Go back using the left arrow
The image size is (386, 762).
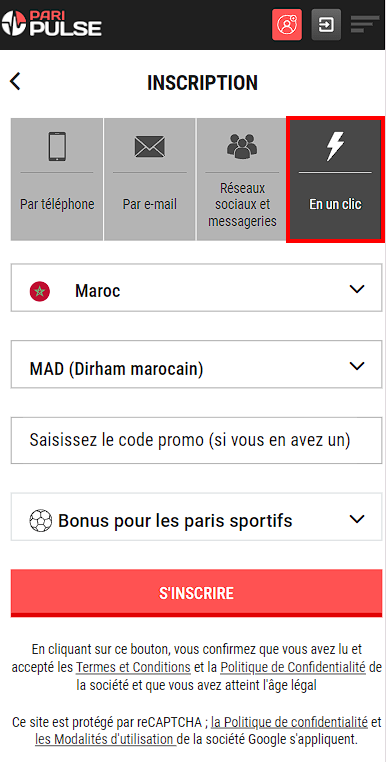pyautogui.click(x=16, y=82)
